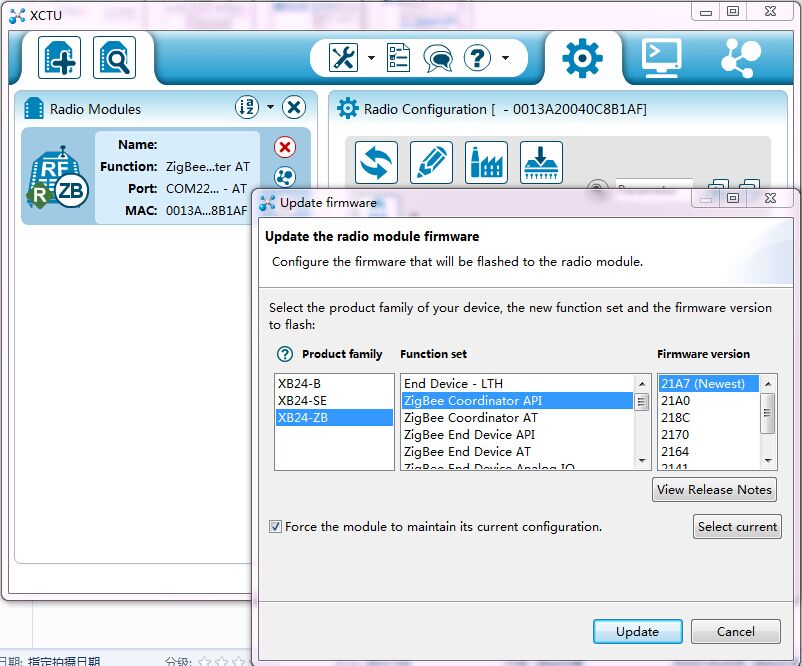Click Function set list scroll up arrow

[x=642, y=384]
